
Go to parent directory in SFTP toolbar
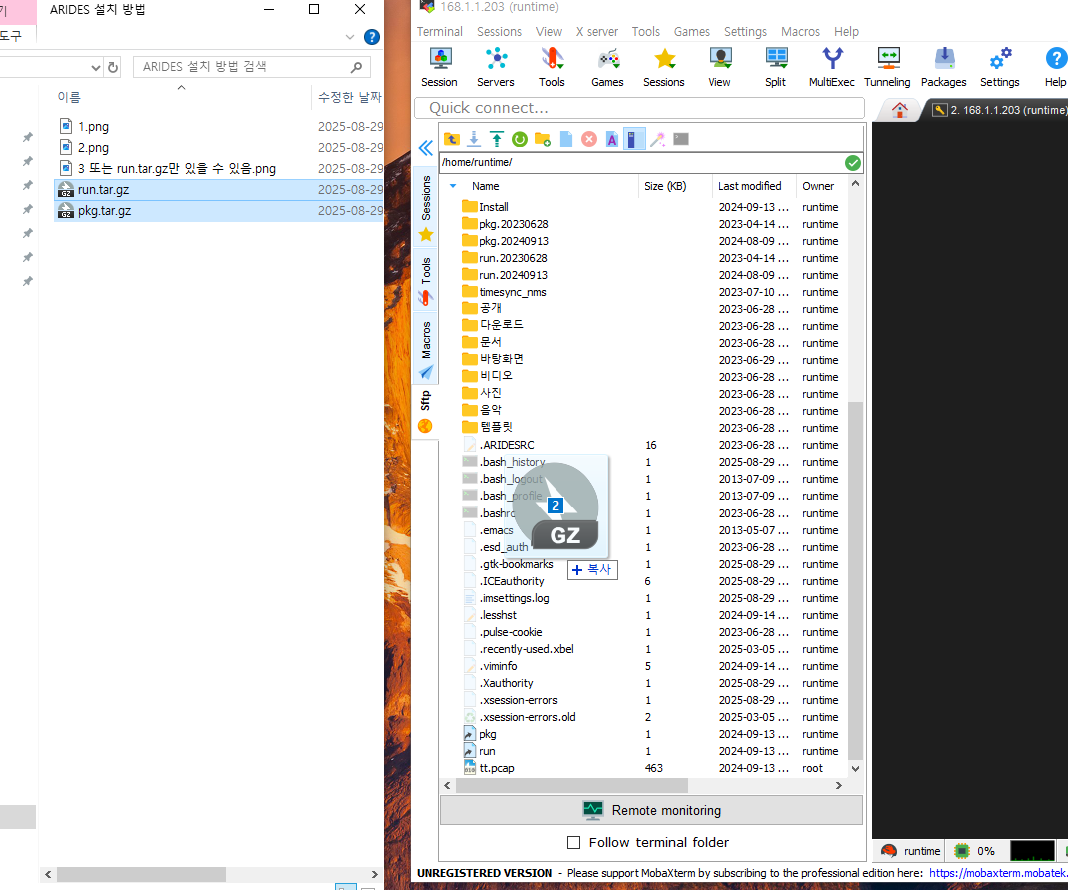(x=452, y=139)
